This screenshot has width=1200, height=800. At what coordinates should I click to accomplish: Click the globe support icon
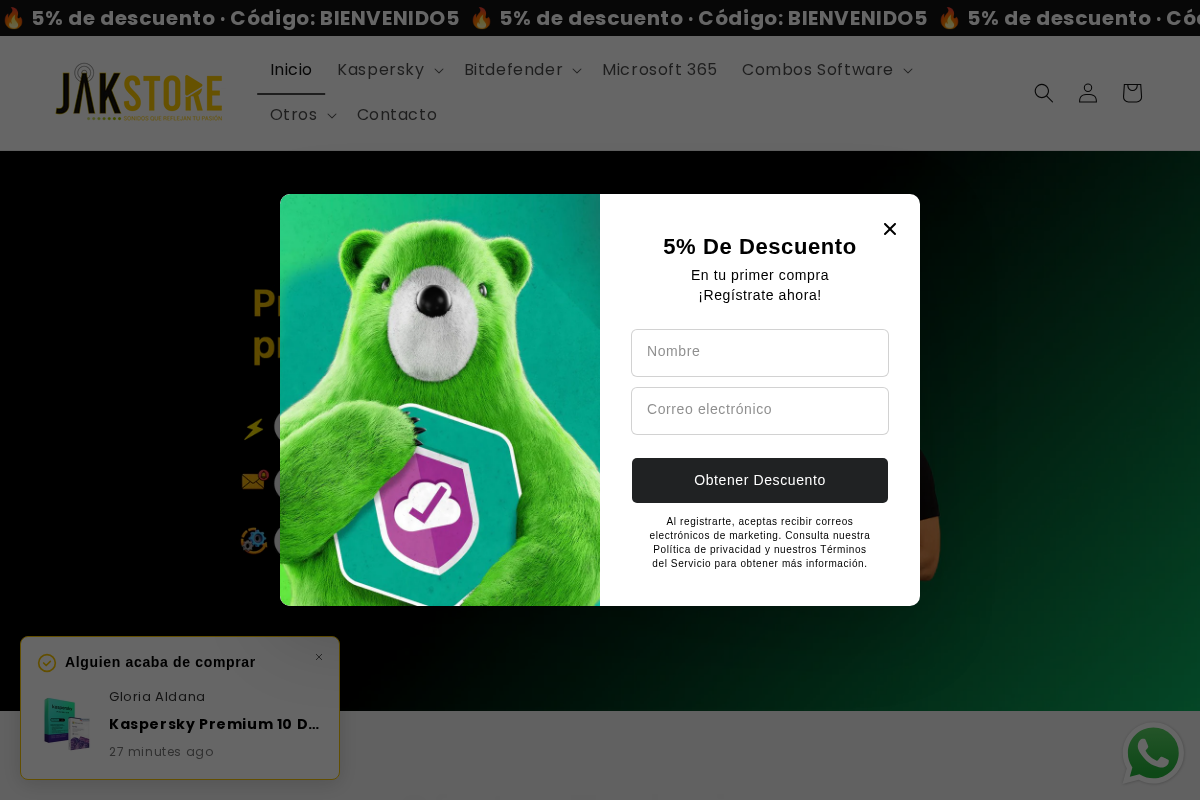[x=254, y=540]
